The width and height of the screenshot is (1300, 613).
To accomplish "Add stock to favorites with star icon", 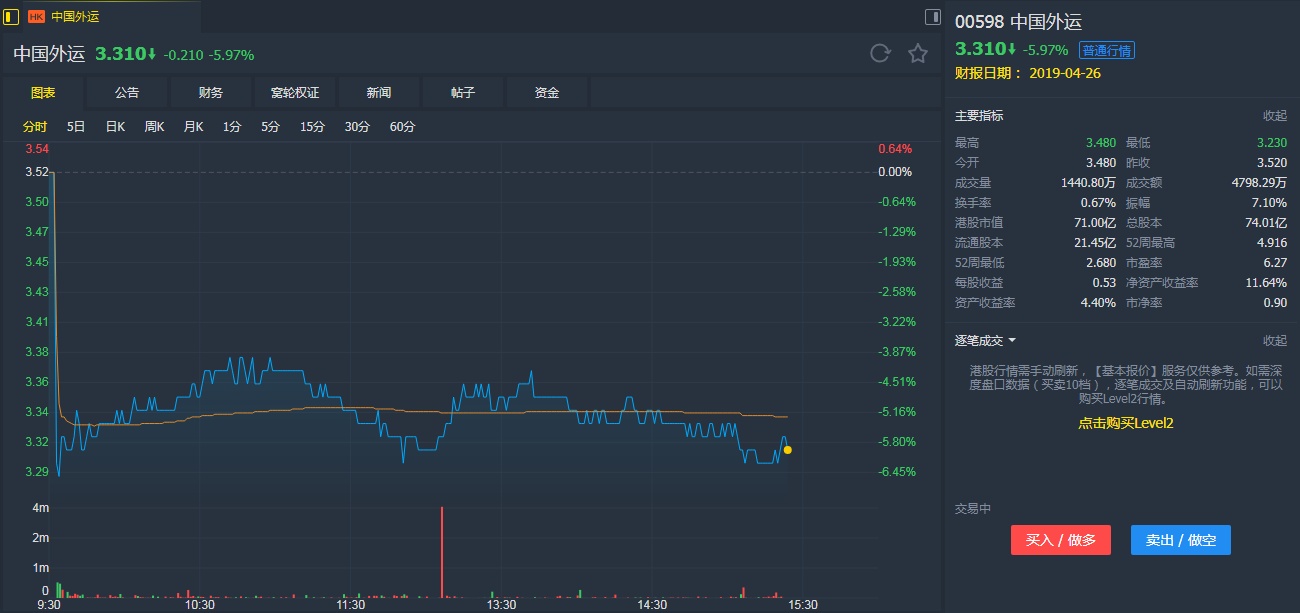I will [918, 54].
